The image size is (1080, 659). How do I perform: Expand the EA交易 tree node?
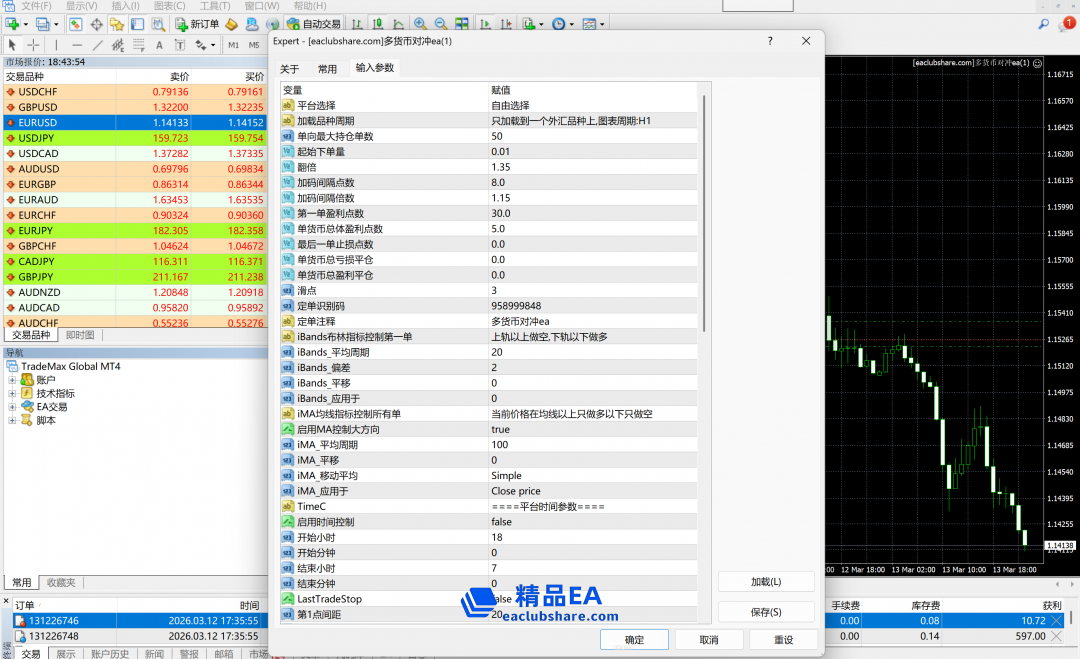[13, 407]
